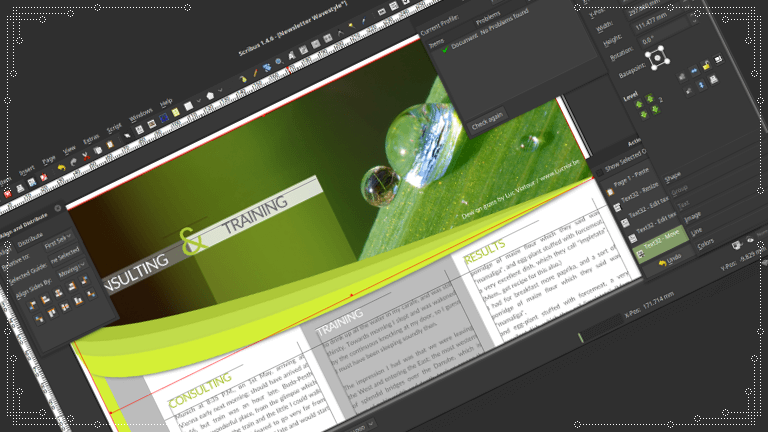The height and width of the screenshot is (432, 768).
Task: Click the red Close document toolbar icon
Action: tap(8, 194)
